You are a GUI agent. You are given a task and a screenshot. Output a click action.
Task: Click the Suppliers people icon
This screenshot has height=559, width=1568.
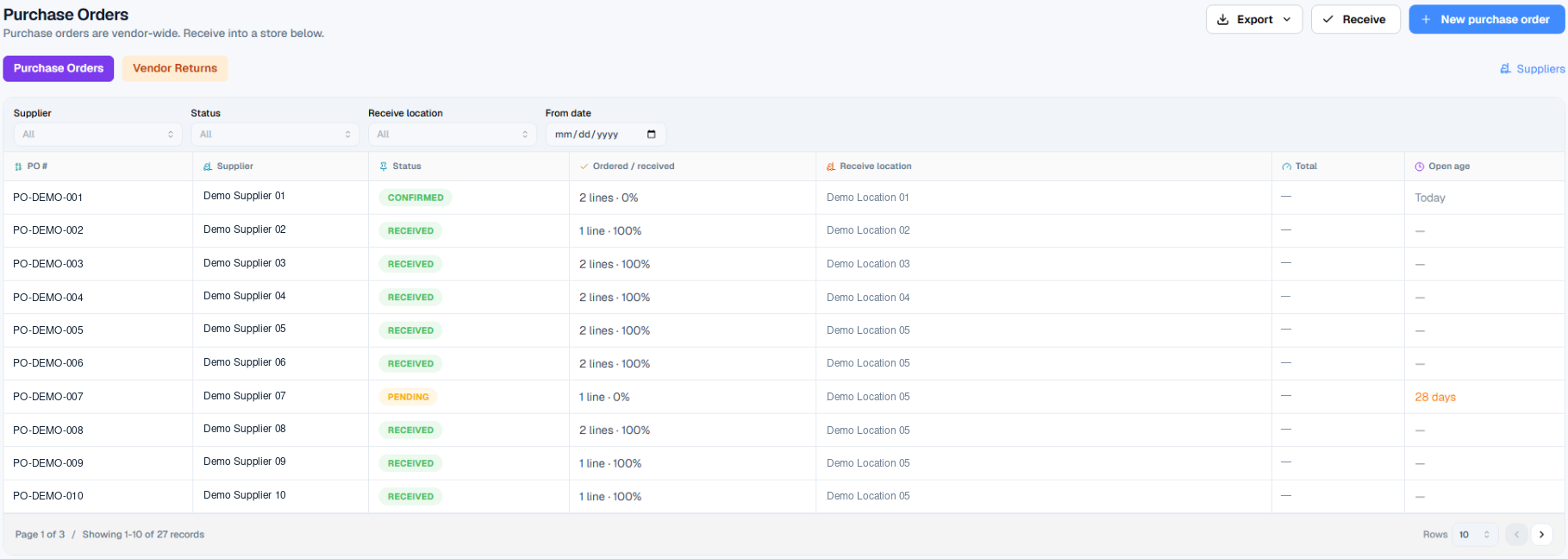[x=1506, y=69]
